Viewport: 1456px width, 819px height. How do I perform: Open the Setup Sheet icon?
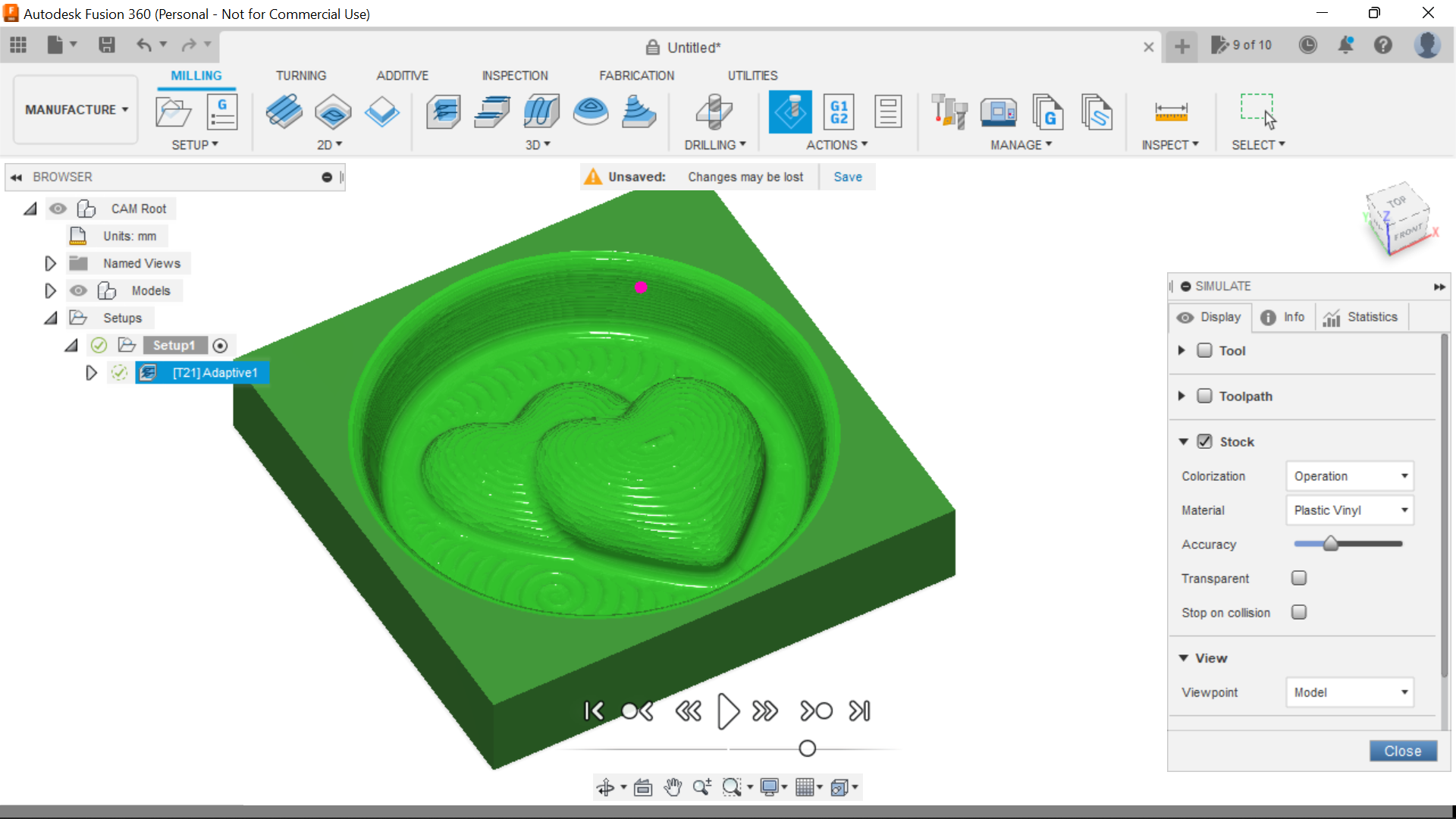pos(887,112)
